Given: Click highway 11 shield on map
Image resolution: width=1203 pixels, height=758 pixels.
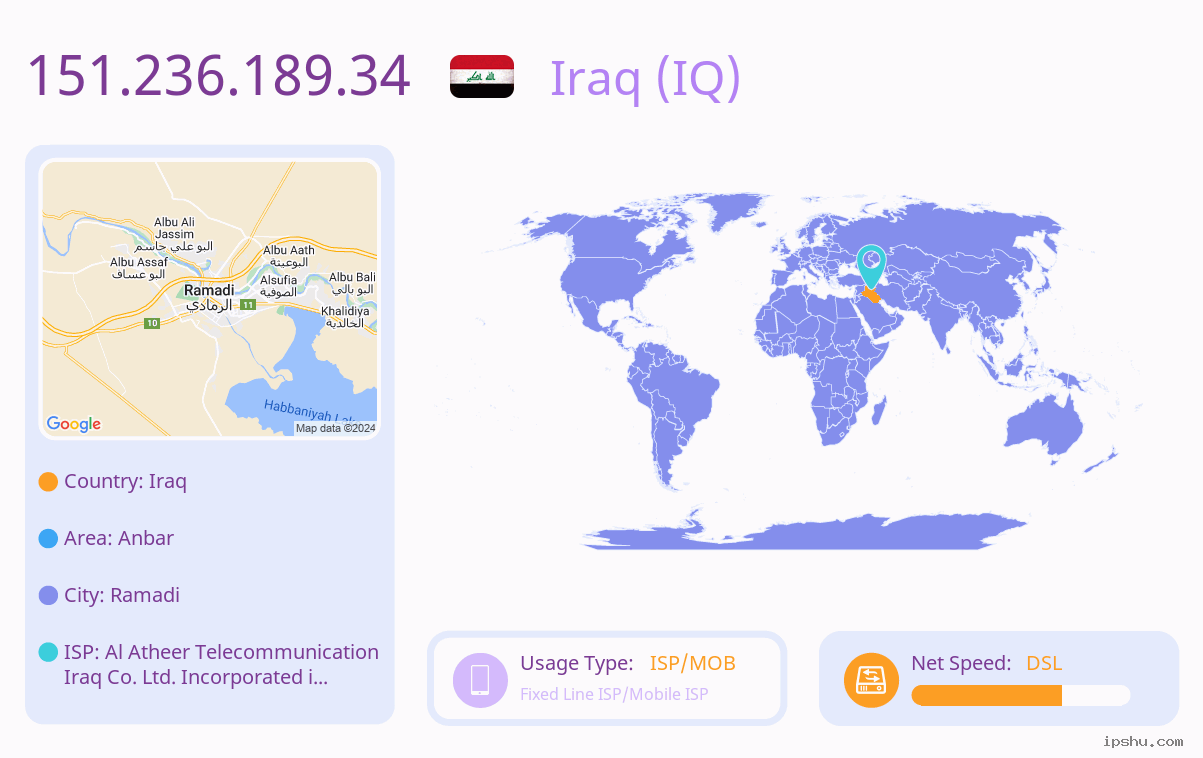Looking at the screenshot, I should tap(246, 301).
